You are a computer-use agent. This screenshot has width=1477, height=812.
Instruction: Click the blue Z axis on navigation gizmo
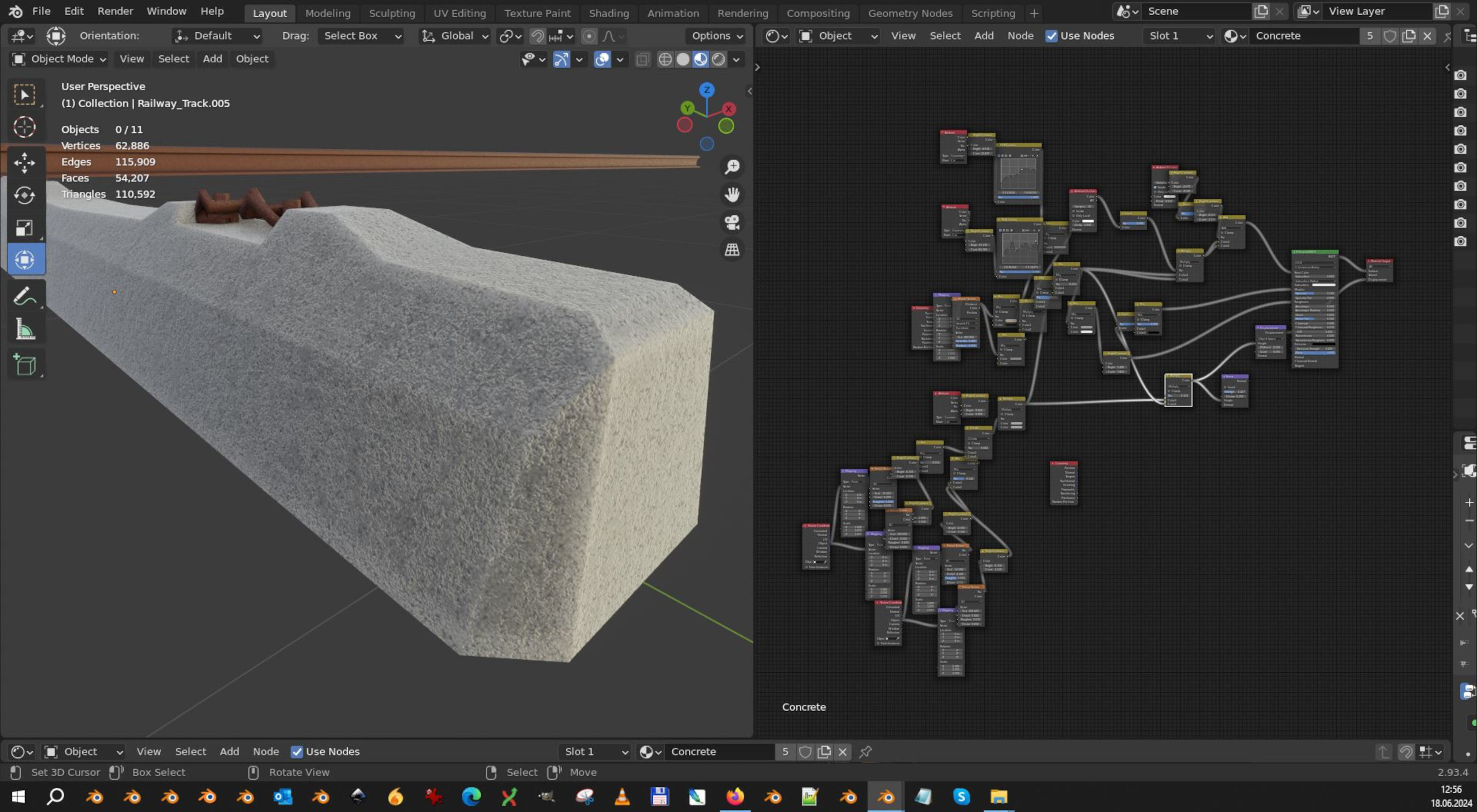[707, 90]
